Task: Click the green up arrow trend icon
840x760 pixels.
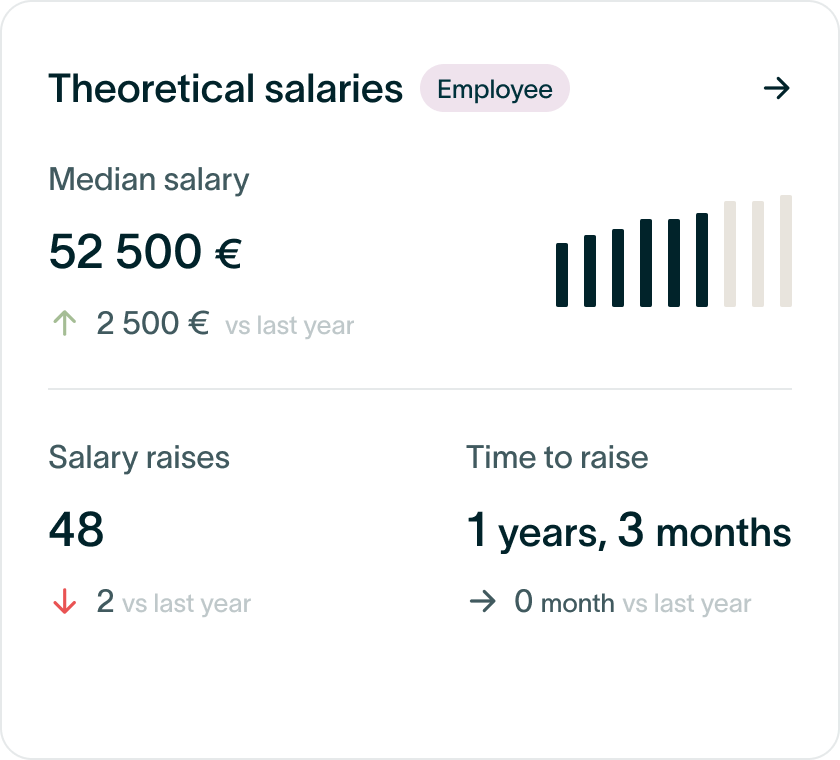Action: click(x=65, y=323)
